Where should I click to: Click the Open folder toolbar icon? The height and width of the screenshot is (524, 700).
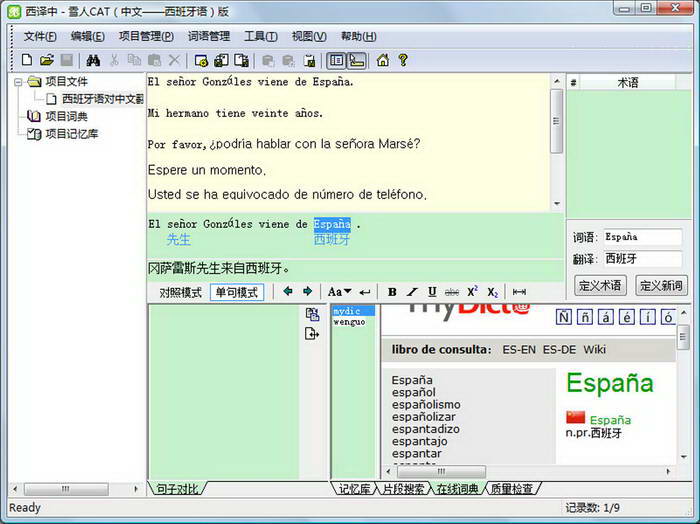pyautogui.click(x=46, y=60)
